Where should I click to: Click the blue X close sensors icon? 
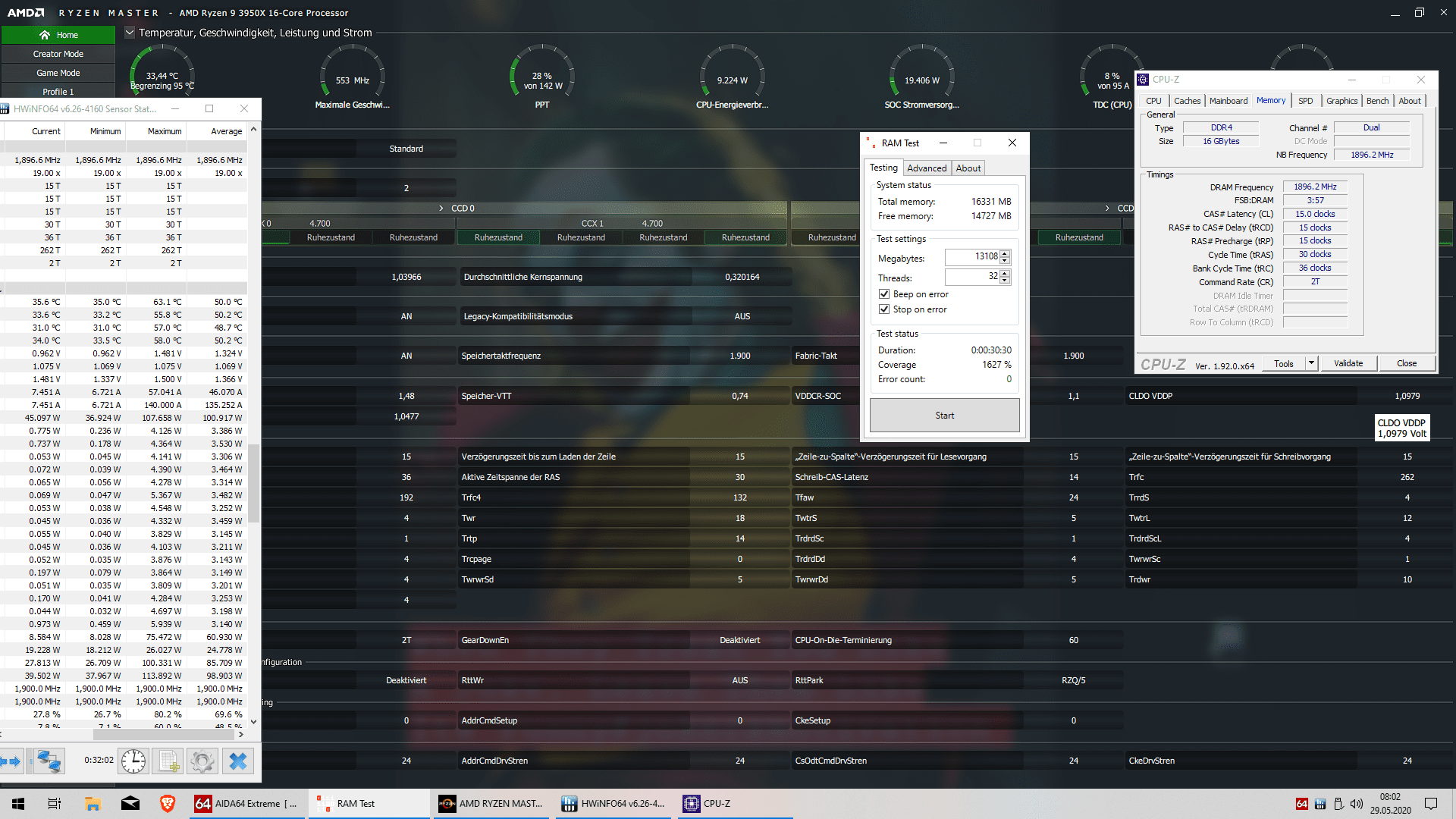[238, 761]
